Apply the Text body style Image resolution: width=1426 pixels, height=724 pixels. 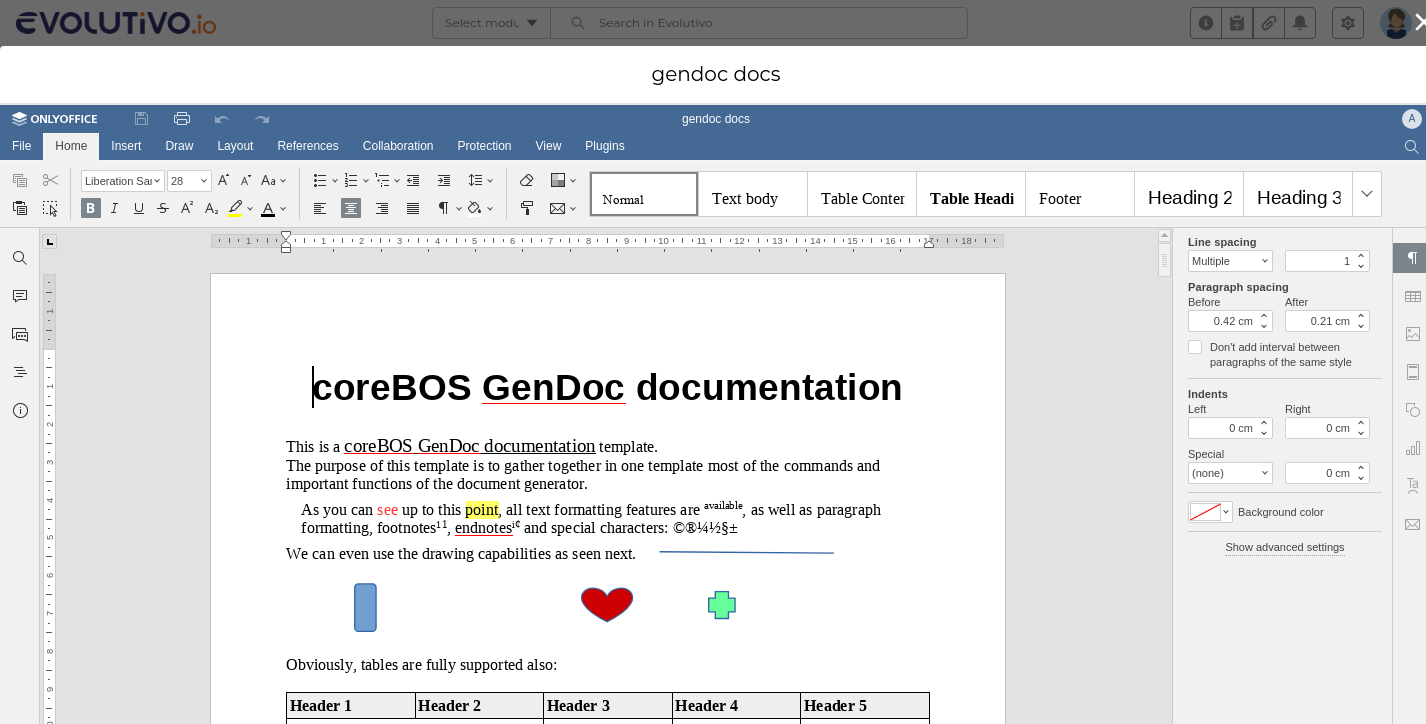coord(752,194)
